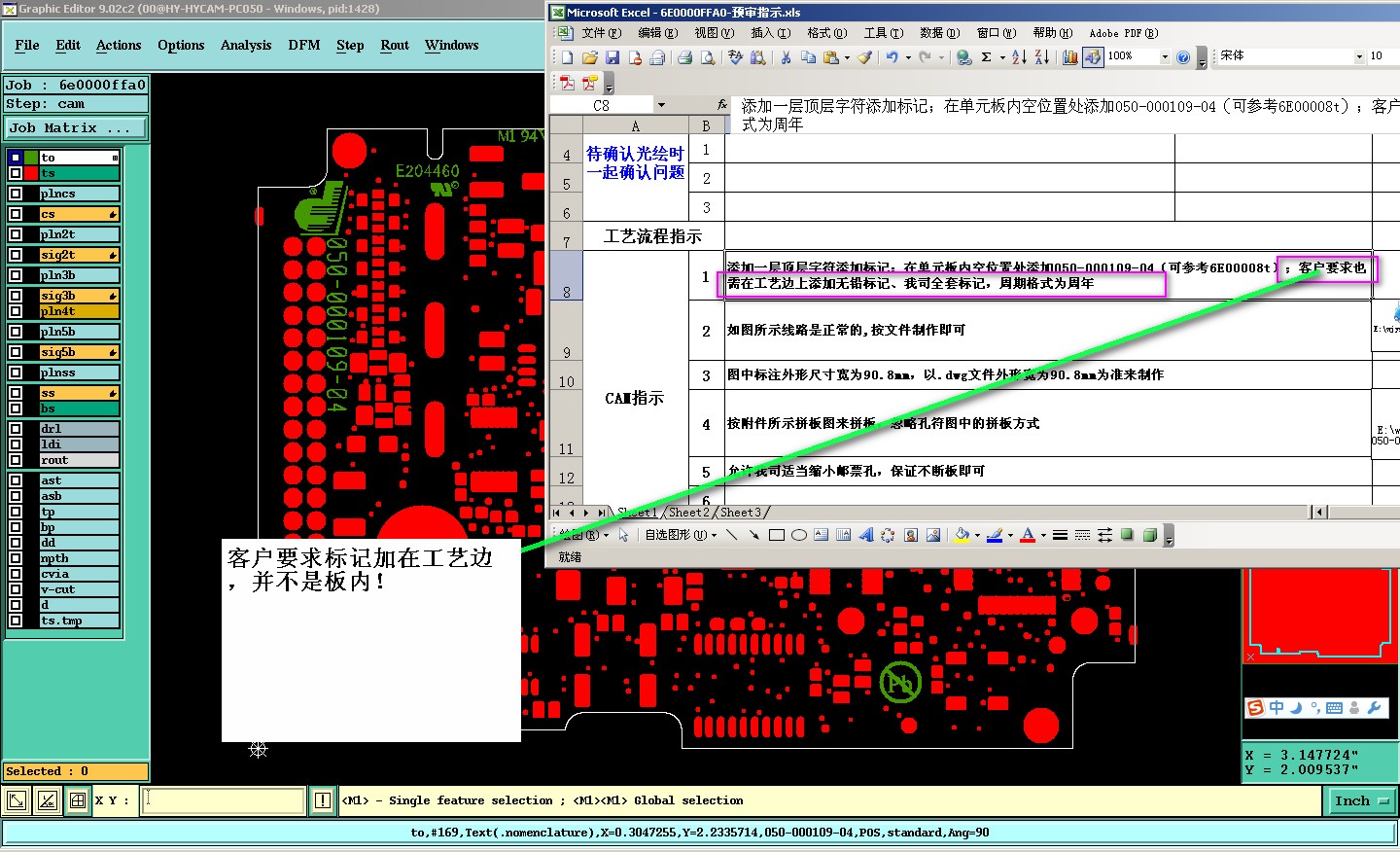The height and width of the screenshot is (852, 1400).
Task: Click the Job Matrix button
Action: [76, 127]
